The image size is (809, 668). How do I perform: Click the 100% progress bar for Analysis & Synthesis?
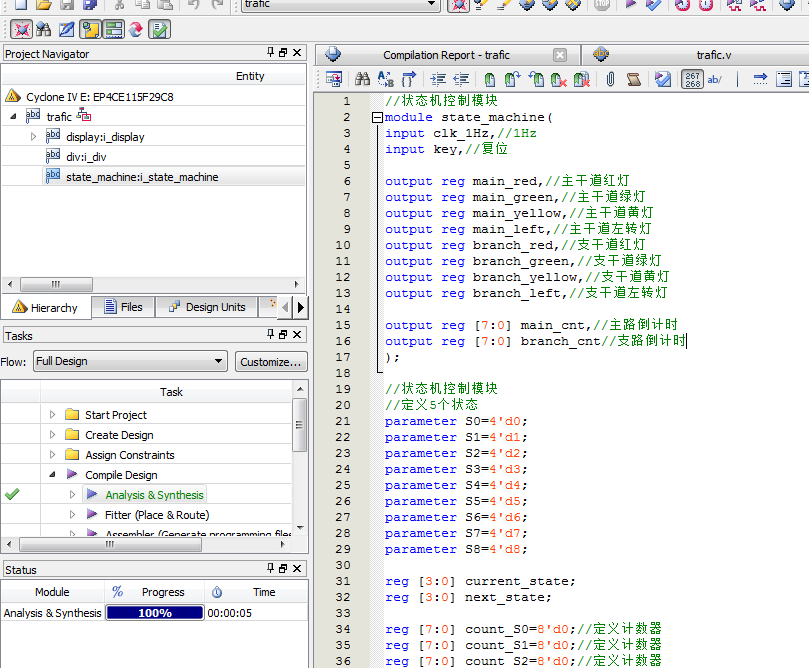(x=155, y=612)
